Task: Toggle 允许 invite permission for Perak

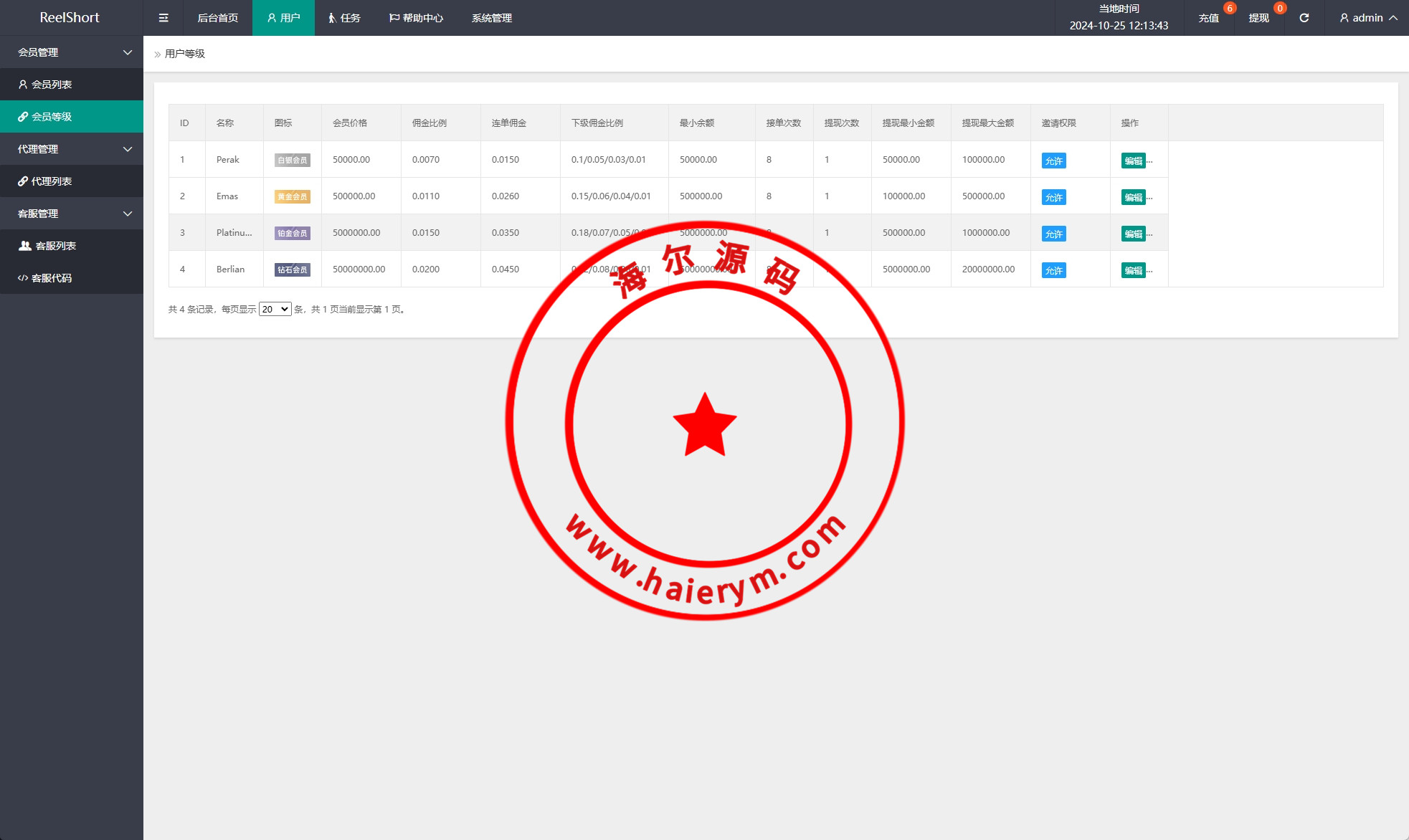Action: tap(1053, 161)
